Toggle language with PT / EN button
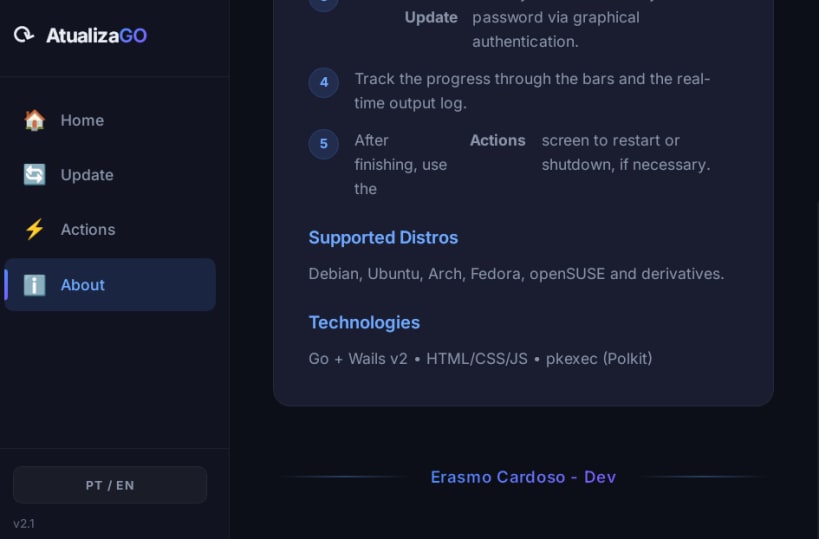This screenshot has height=539, width=819. (110, 485)
